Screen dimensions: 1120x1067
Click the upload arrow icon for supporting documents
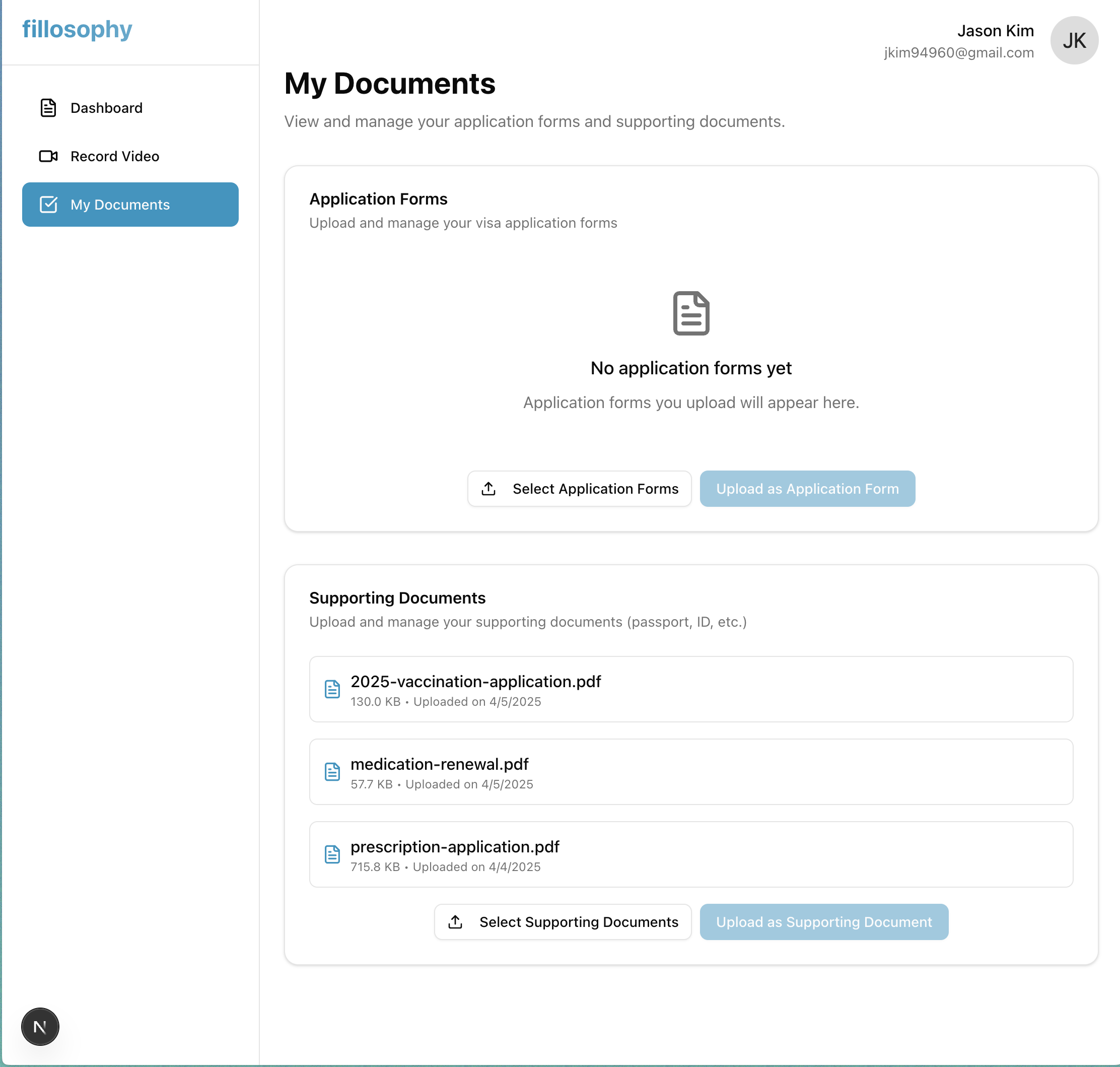(455, 922)
